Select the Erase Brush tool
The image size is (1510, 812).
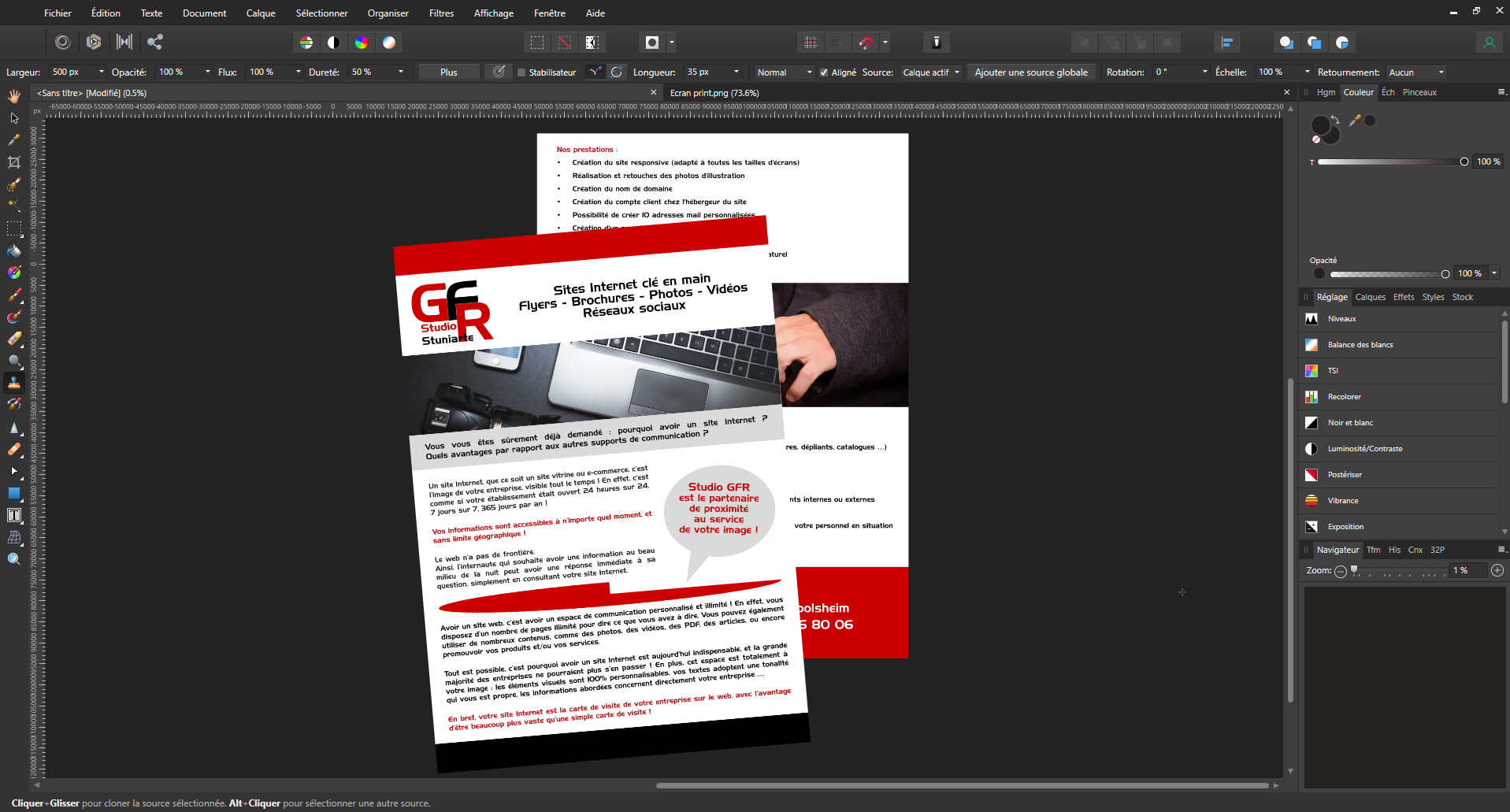(14, 339)
